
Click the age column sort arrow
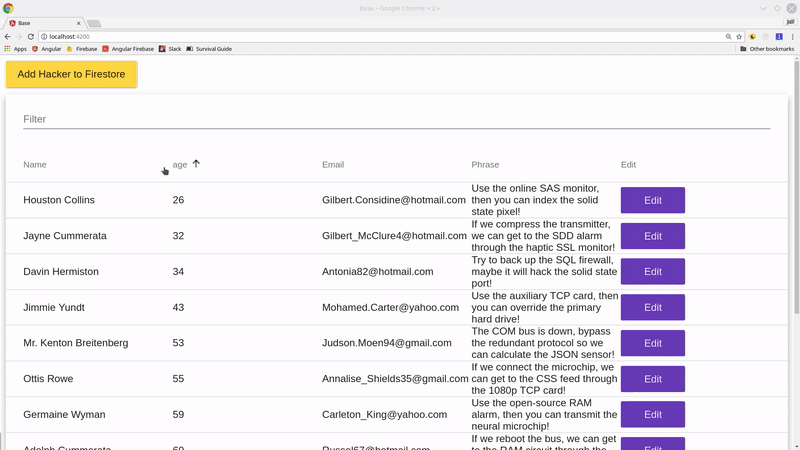tap(196, 164)
